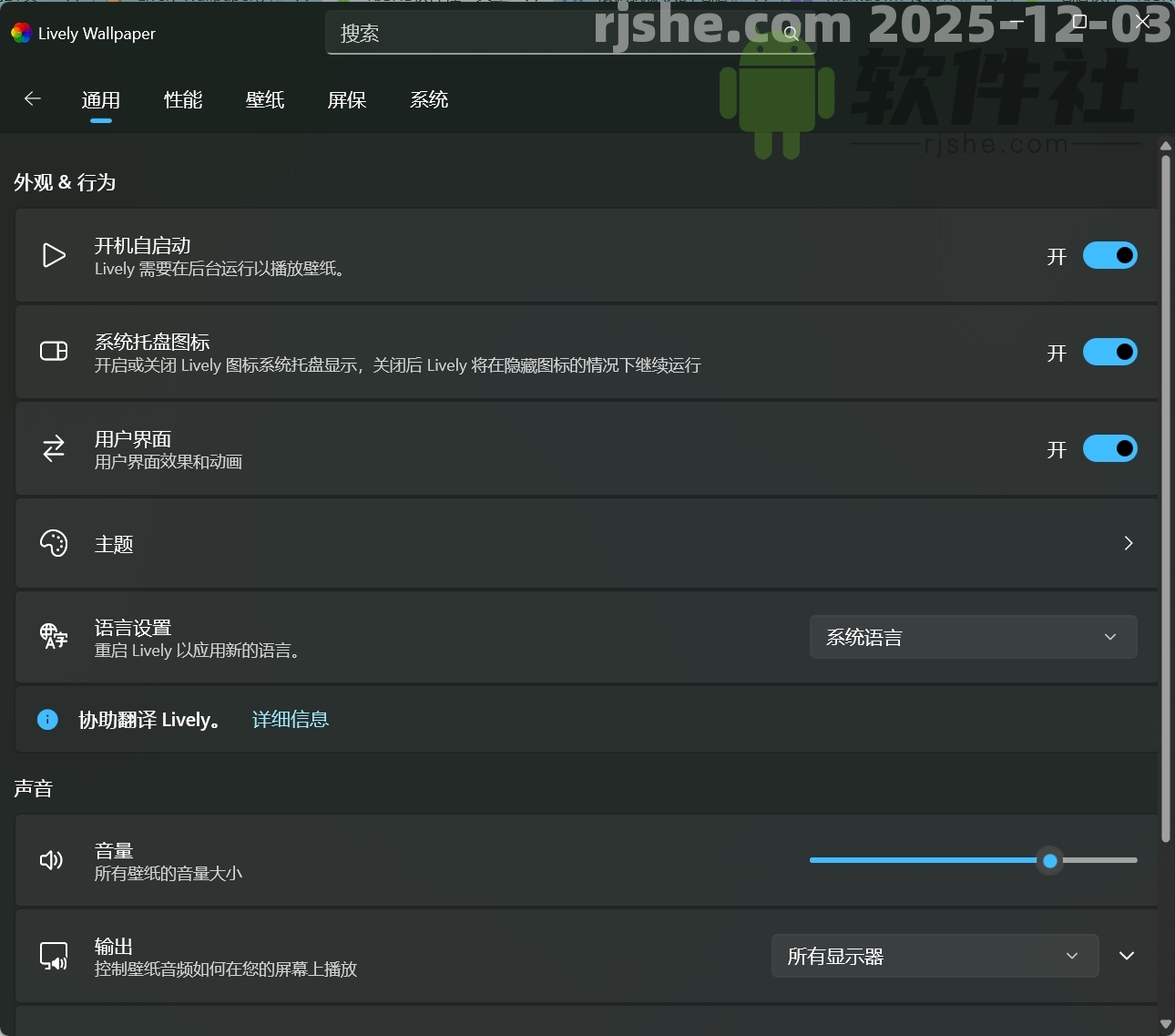Click the monitor audio icon beside 输出
1175x1036 pixels.
click(x=54, y=956)
